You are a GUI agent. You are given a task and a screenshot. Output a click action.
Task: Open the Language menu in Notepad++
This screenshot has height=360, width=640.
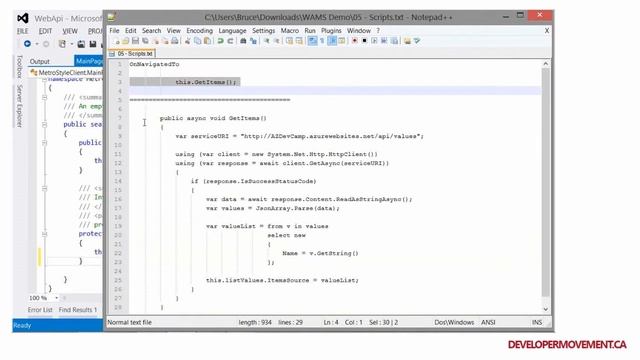coord(232,31)
